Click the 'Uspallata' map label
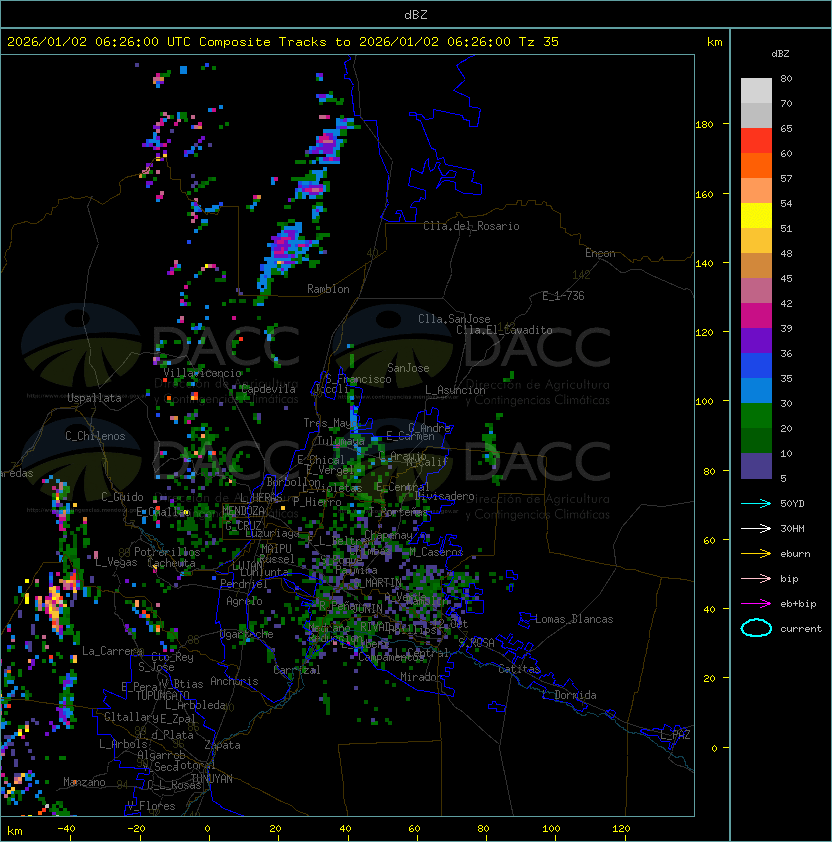 click(x=94, y=398)
